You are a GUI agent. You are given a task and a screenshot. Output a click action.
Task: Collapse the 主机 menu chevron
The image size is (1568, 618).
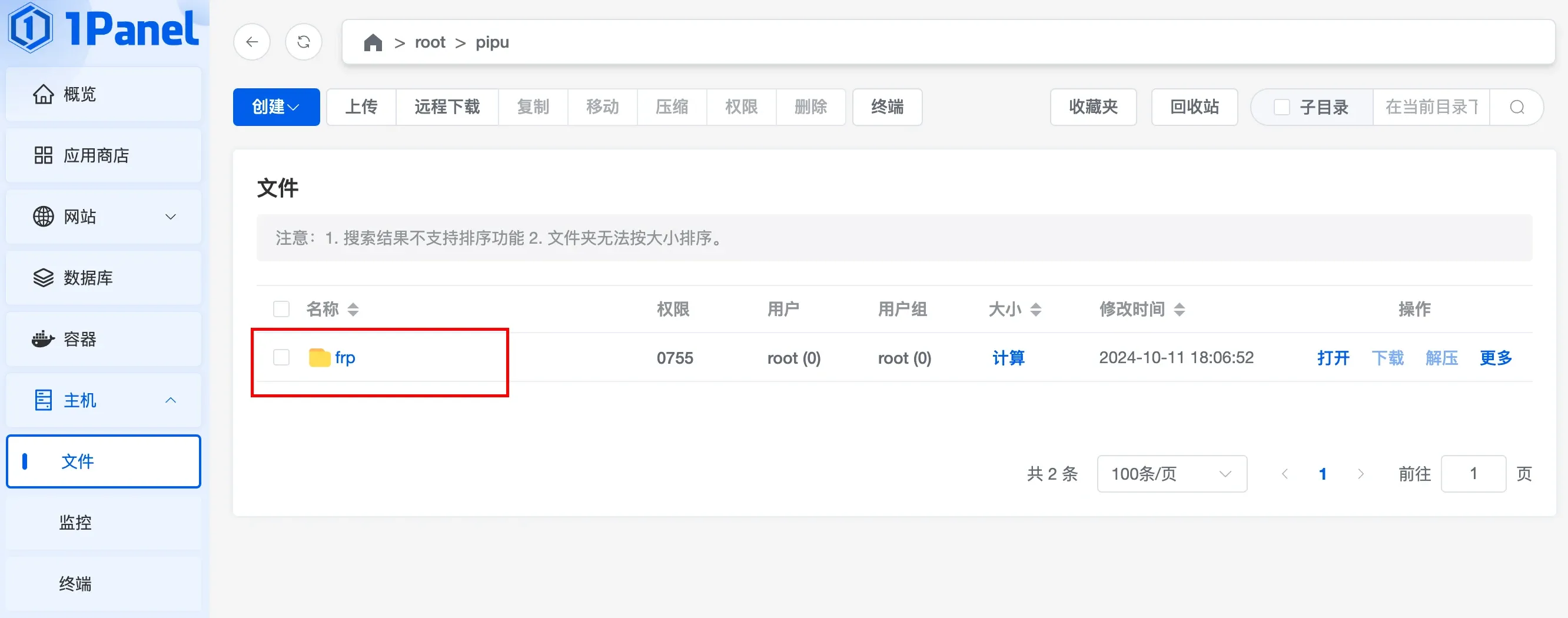pyautogui.click(x=171, y=400)
